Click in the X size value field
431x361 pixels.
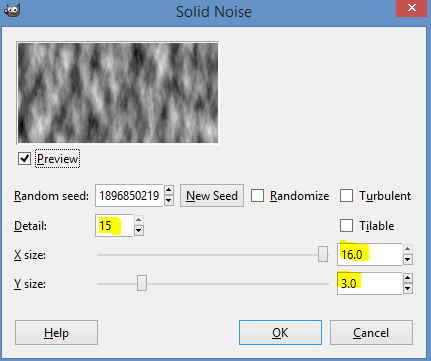369,255
